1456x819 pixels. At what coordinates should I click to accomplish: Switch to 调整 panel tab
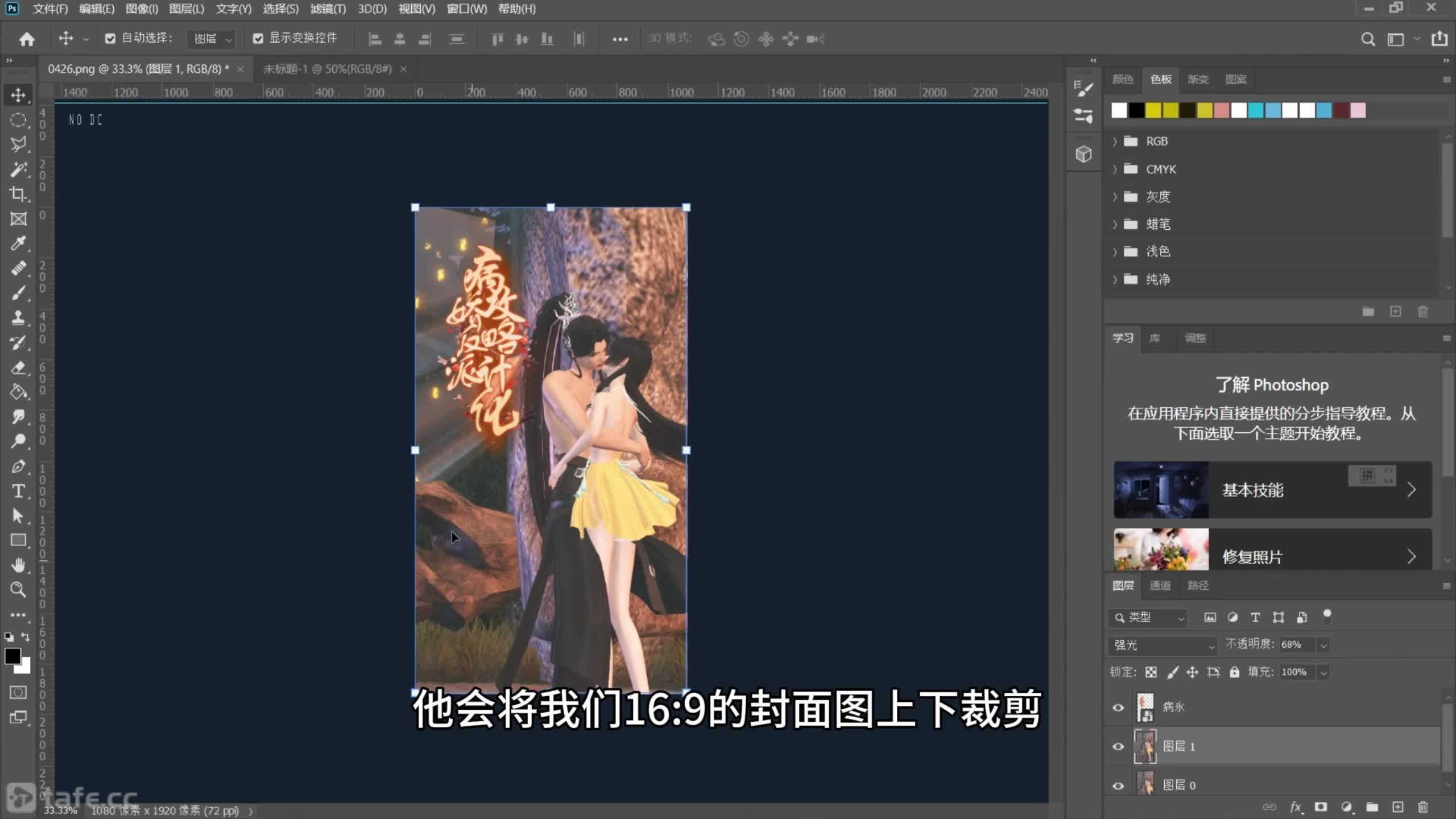[x=1195, y=338]
